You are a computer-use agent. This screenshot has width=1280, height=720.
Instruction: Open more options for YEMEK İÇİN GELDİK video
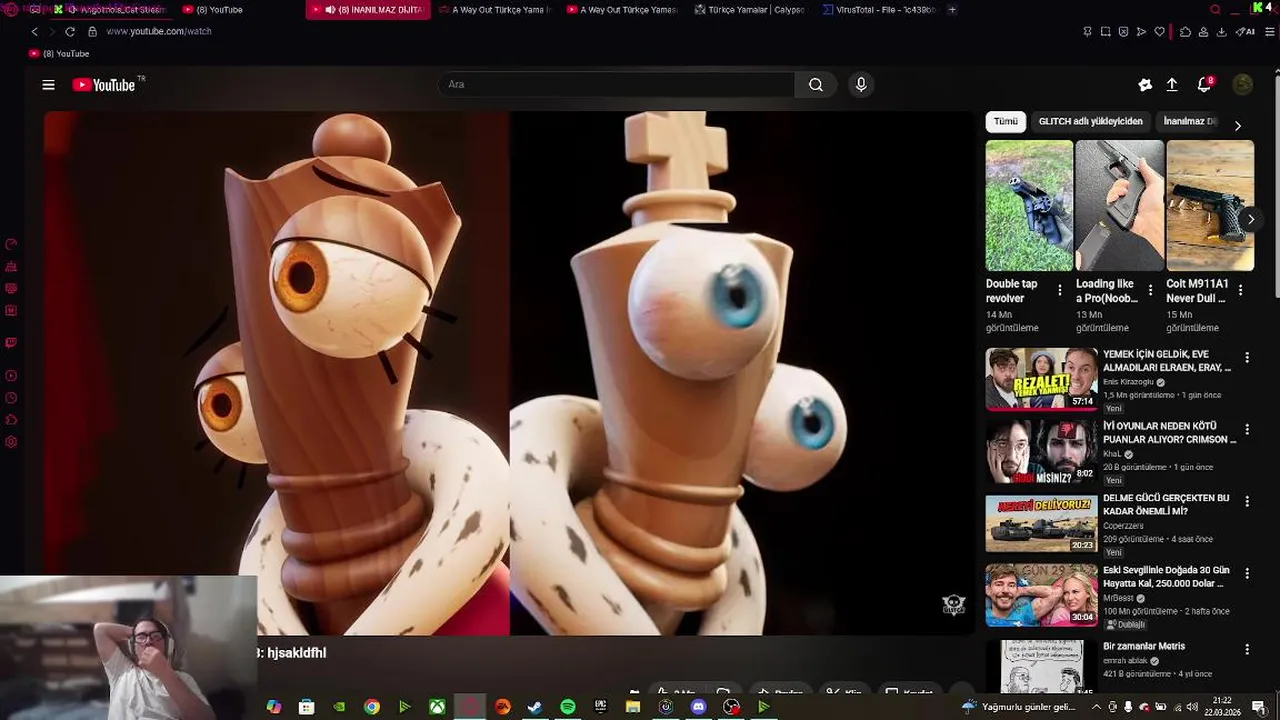click(1246, 358)
